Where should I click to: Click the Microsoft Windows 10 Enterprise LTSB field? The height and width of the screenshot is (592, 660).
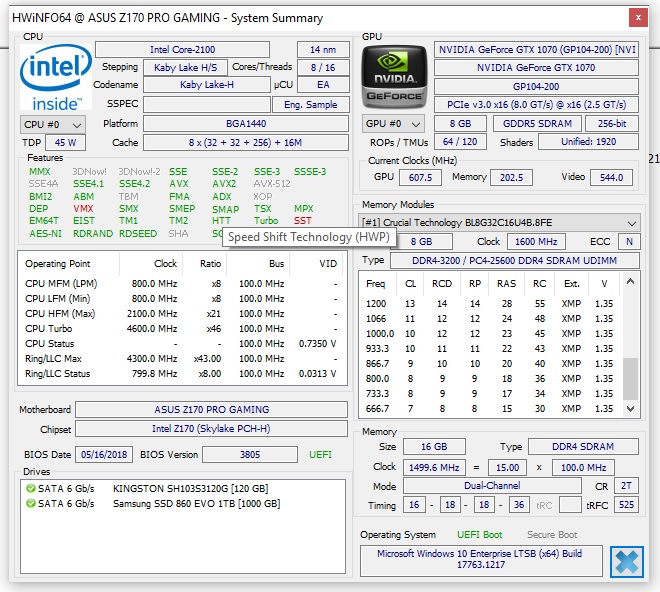click(x=481, y=559)
